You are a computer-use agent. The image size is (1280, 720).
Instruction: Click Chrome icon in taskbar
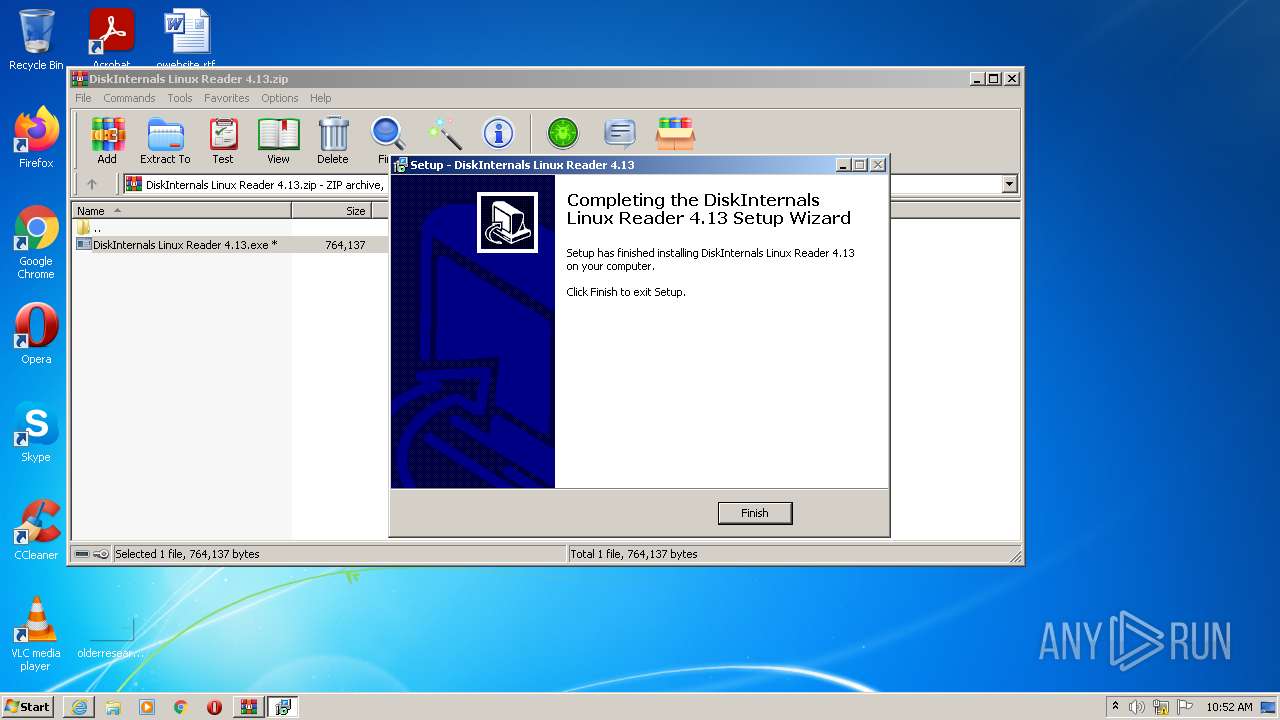click(181, 707)
